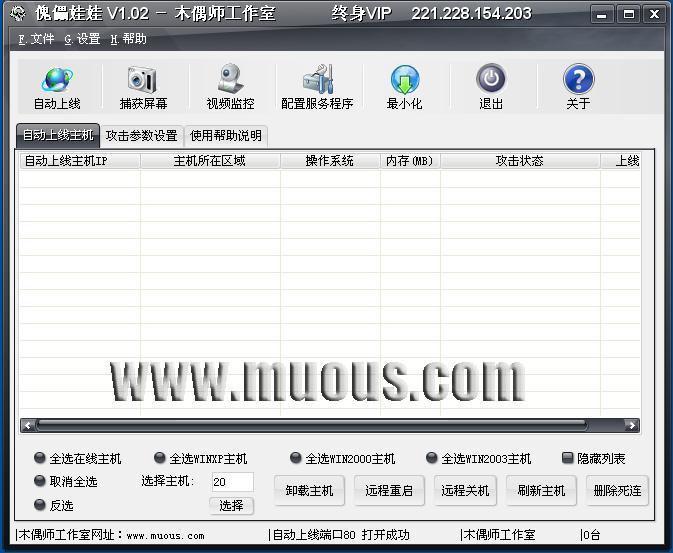Click the 上线 column header

[x=621, y=161]
